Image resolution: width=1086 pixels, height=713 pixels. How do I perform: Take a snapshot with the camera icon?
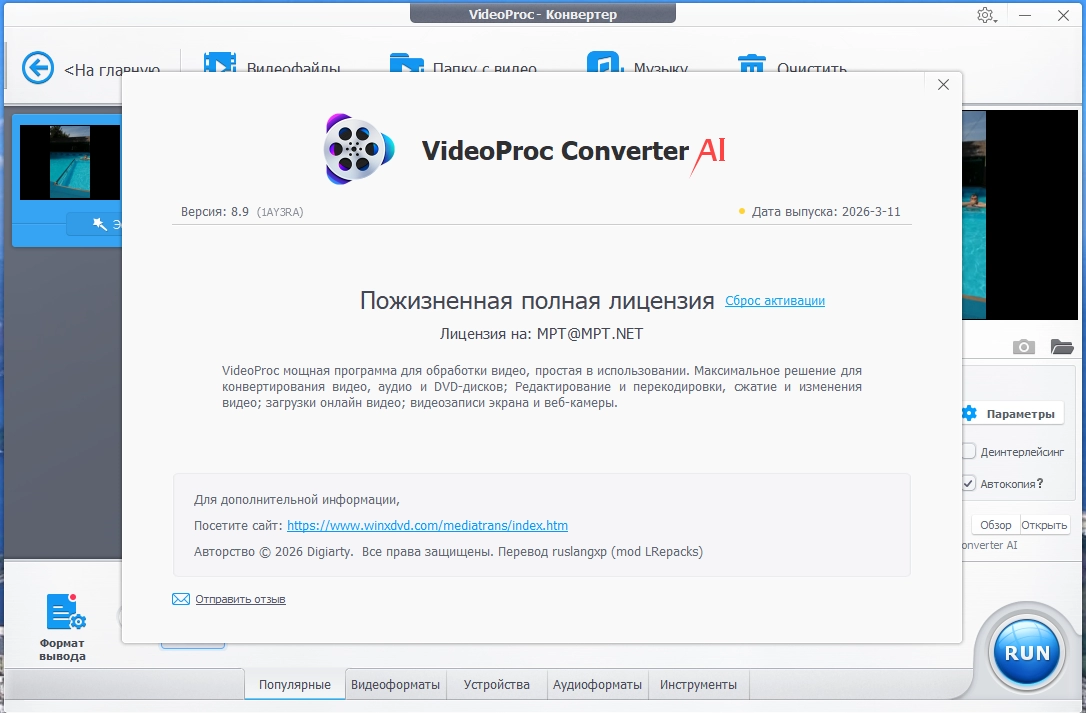coord(1024,346)
